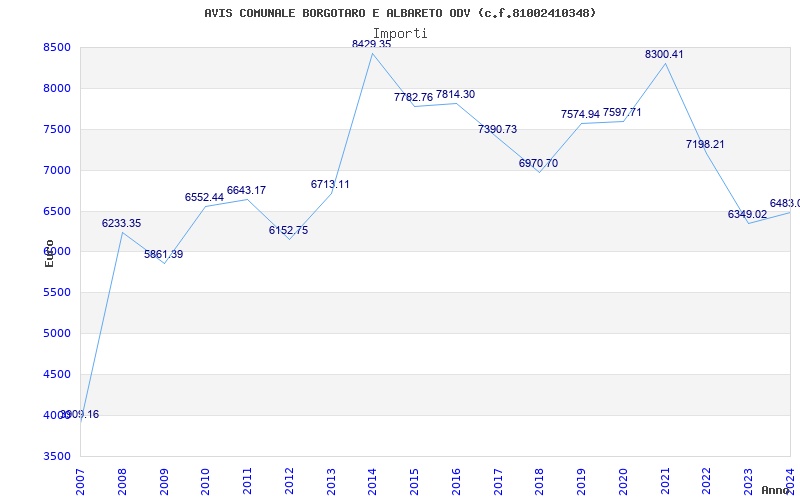Screen dimensions: 800x500
Task: Click the 6233.35 value label
Action: pyautogui.click(x=121, y=223)
